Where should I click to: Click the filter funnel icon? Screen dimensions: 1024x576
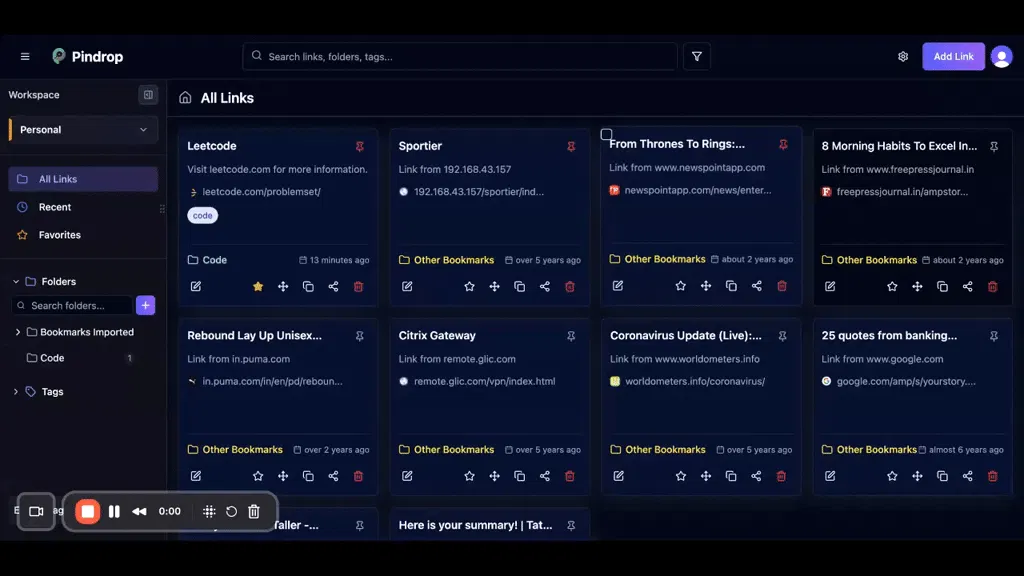click(697, 57)
